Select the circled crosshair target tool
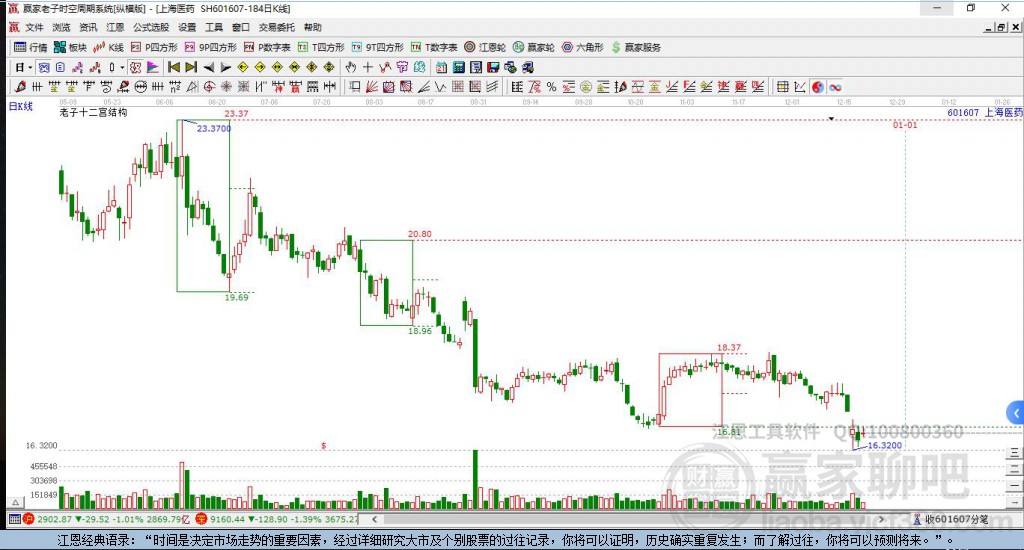 (209, 87)
